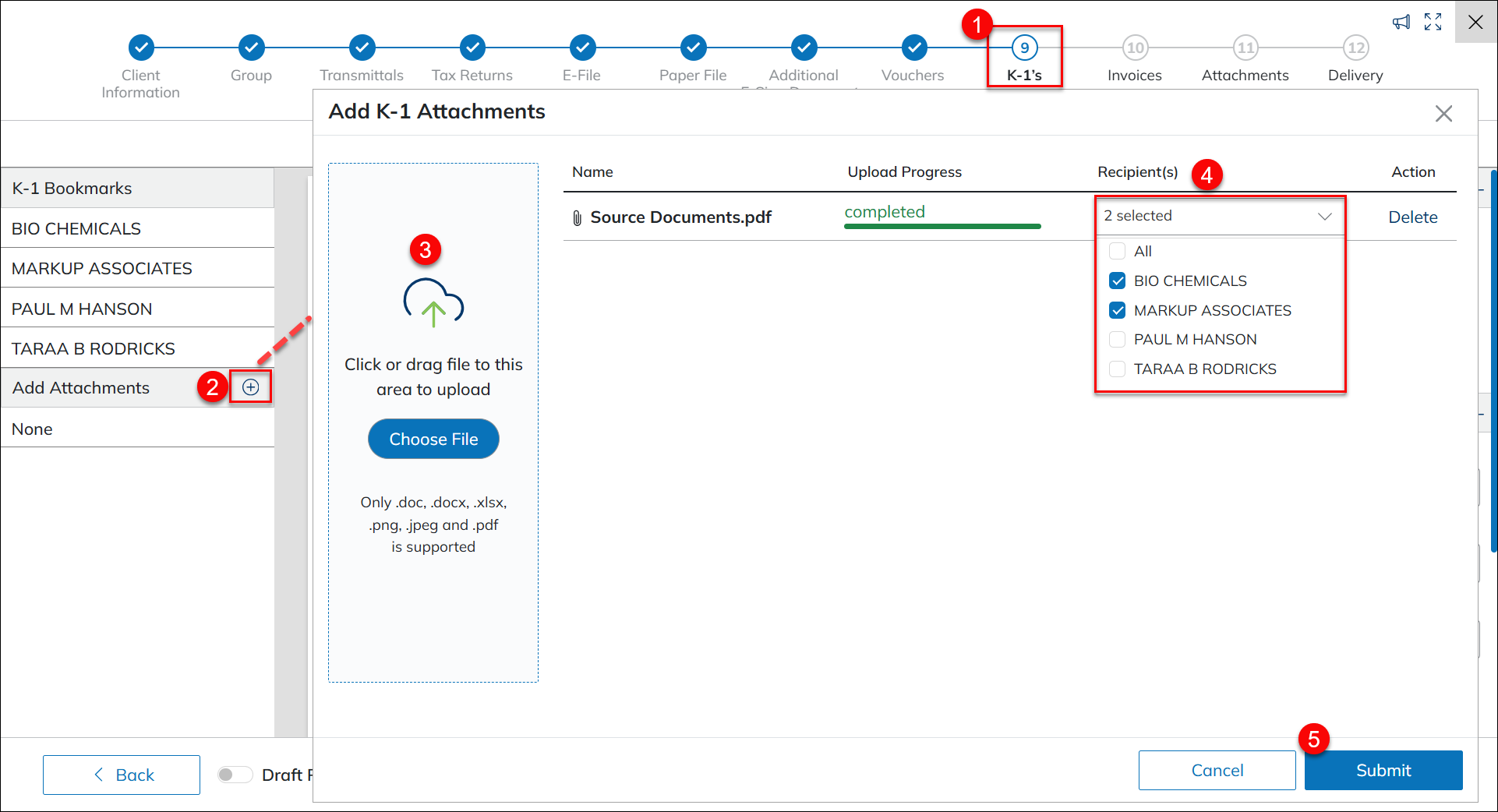Click the Vouchers step checkmark circle
The height and width of the screenshot is (812, 1498).
coord(914,48)
